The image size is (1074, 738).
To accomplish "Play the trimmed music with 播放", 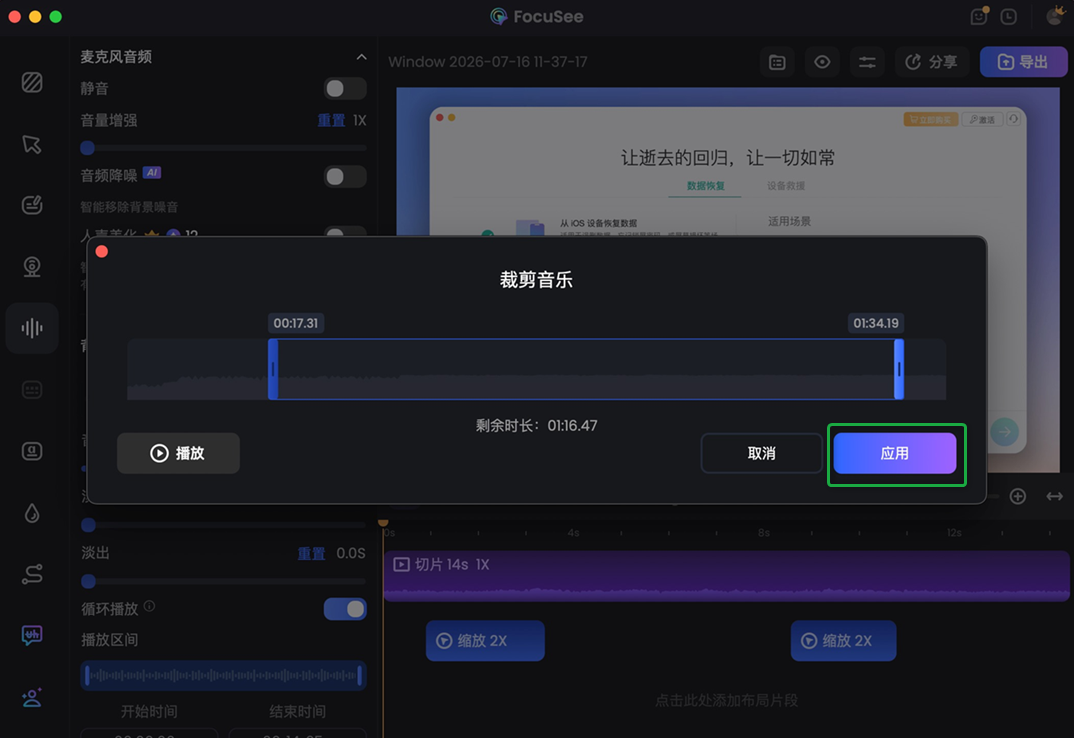I will 178,453.
